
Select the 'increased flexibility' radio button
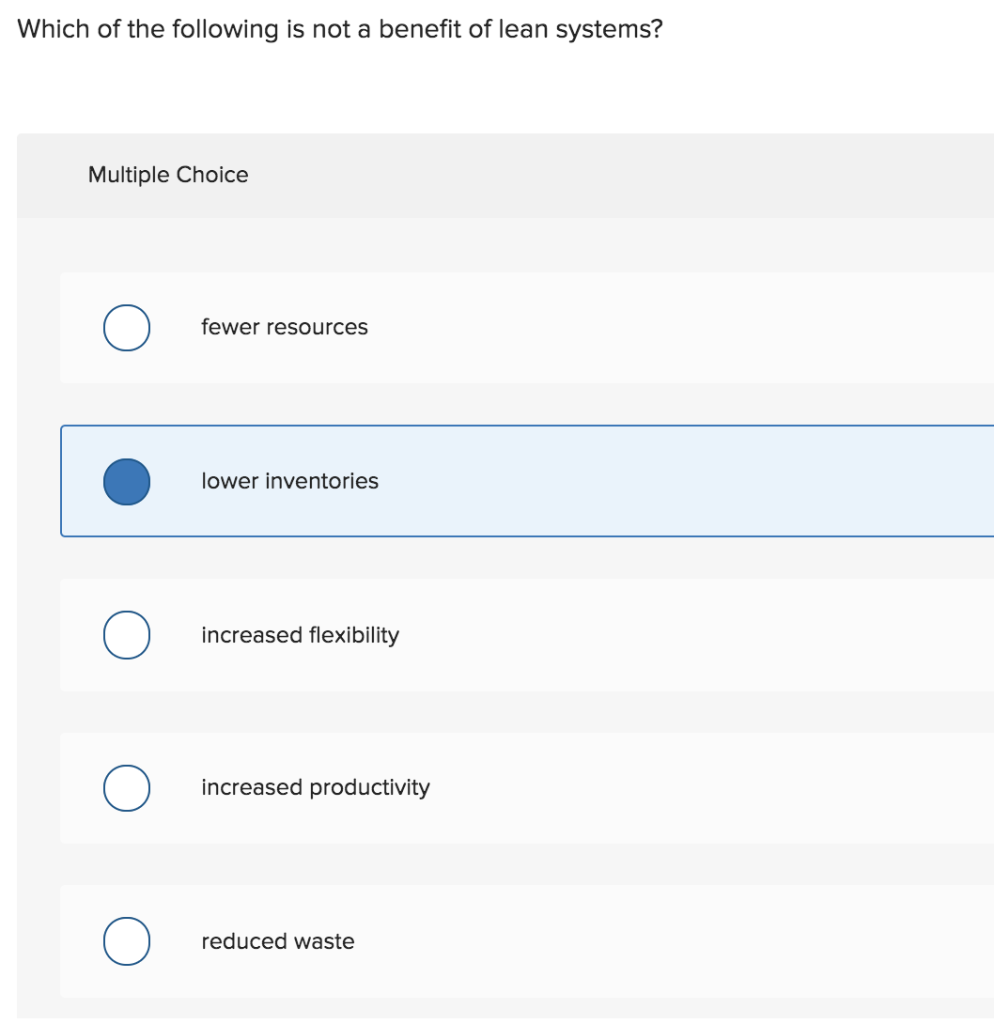pos(126,635)
